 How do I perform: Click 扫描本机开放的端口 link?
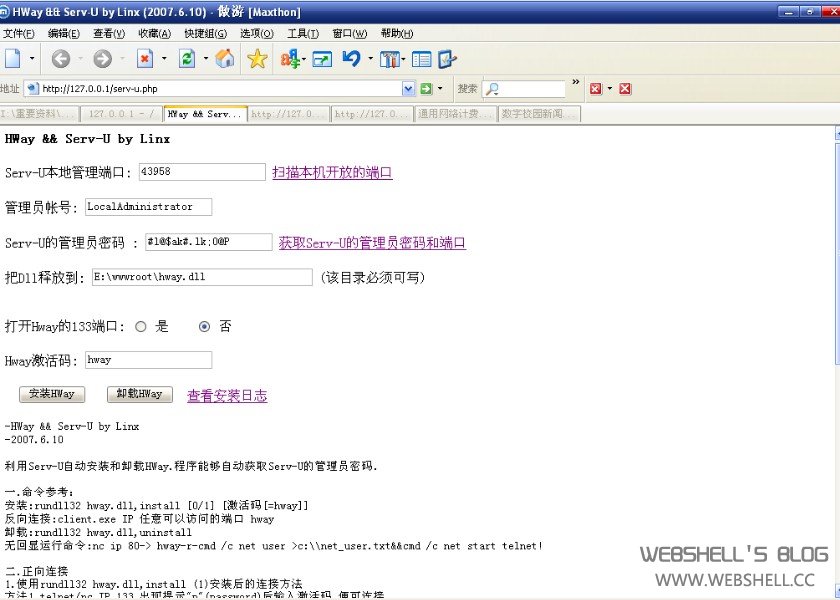coord(332,172)
